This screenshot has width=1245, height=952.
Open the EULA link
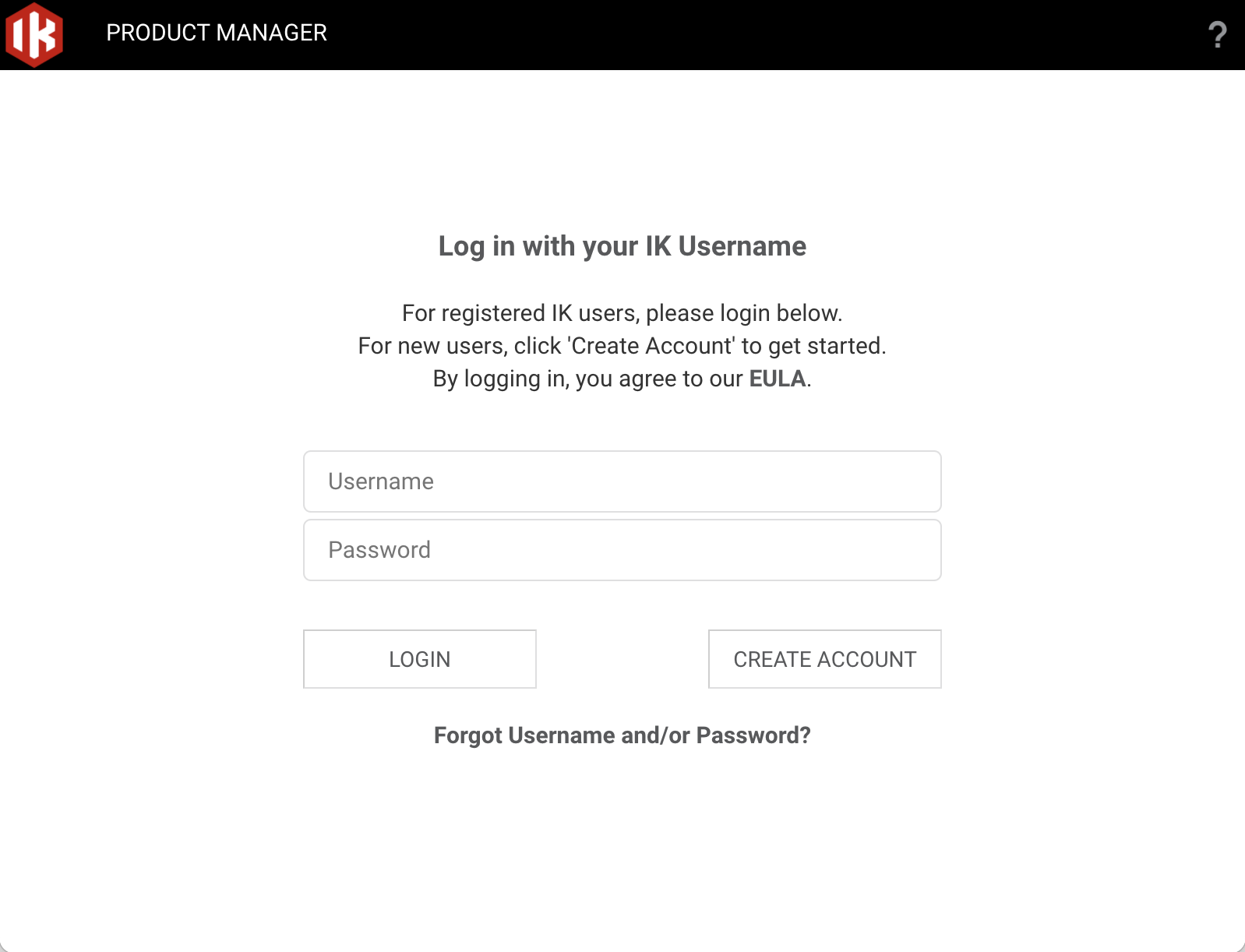pyautogui.click(x=777, y=379)
